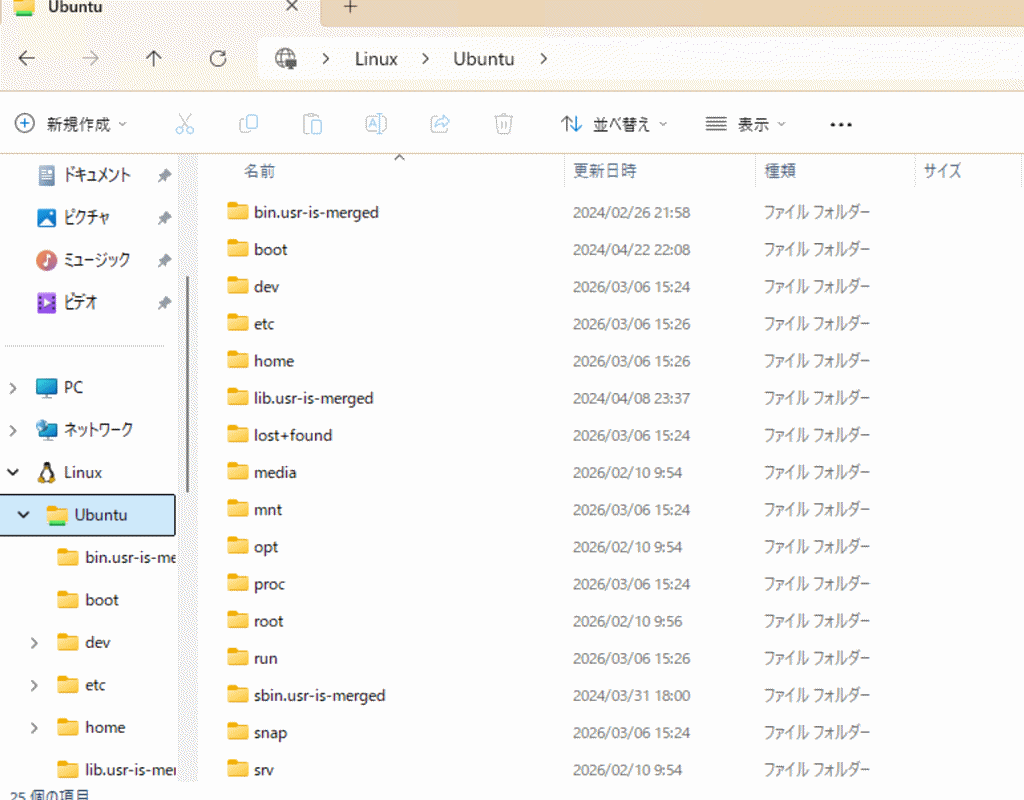This screenshot has width=1024, height=800.
Task: Refresh the current folder view
Action: coord(217,59)
